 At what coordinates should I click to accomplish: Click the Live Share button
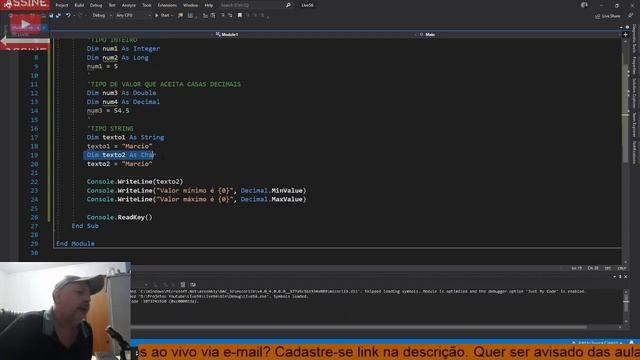click(608, 16)
